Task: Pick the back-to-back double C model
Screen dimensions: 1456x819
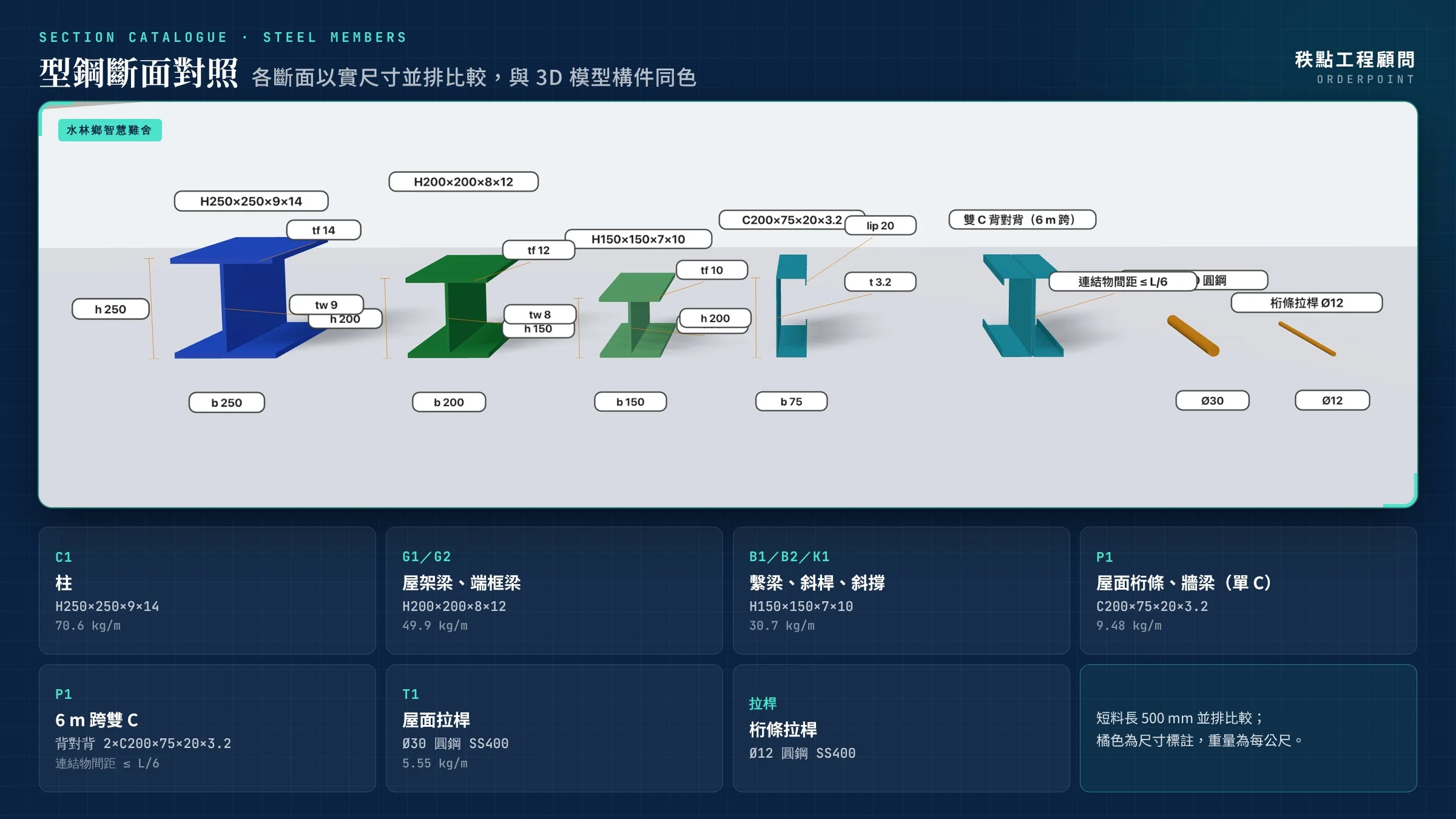Action: [x=1022, y=305]
